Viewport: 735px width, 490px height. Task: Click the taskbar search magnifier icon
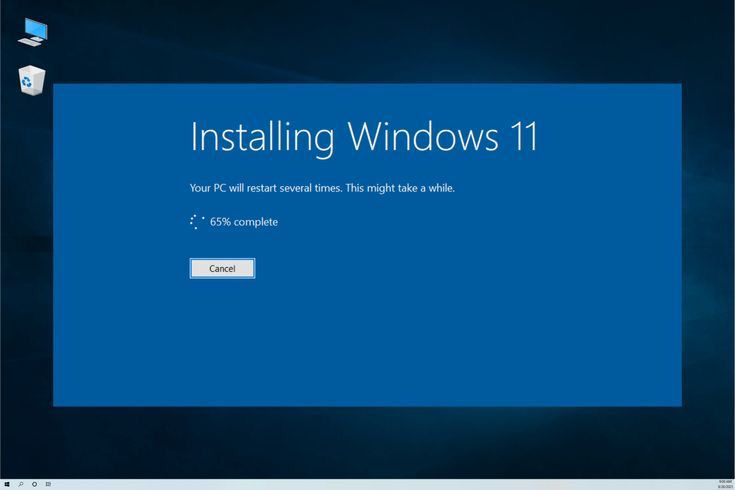click(x=20, y=484)
